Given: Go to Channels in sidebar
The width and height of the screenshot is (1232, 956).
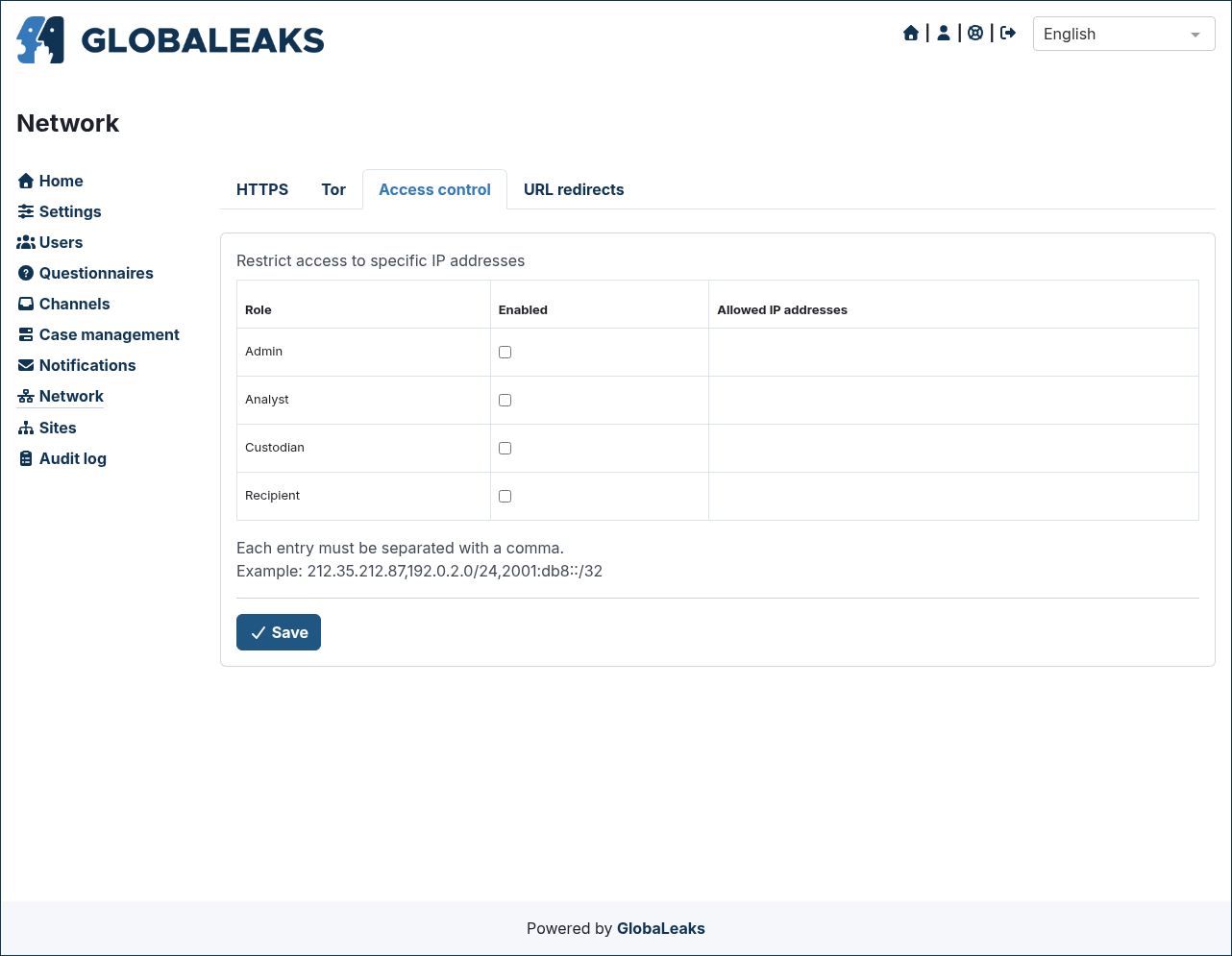Looking at the screenshot, I should click(x=64, y=304).
